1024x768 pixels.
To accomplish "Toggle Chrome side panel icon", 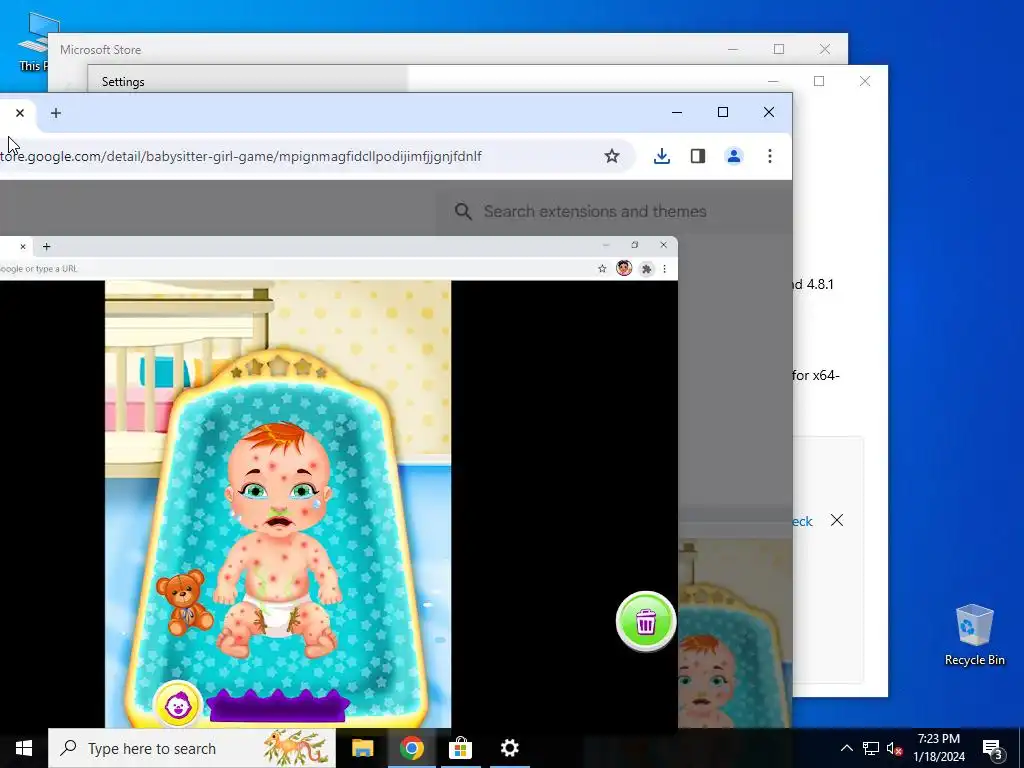I will click(x=697, y=156).
